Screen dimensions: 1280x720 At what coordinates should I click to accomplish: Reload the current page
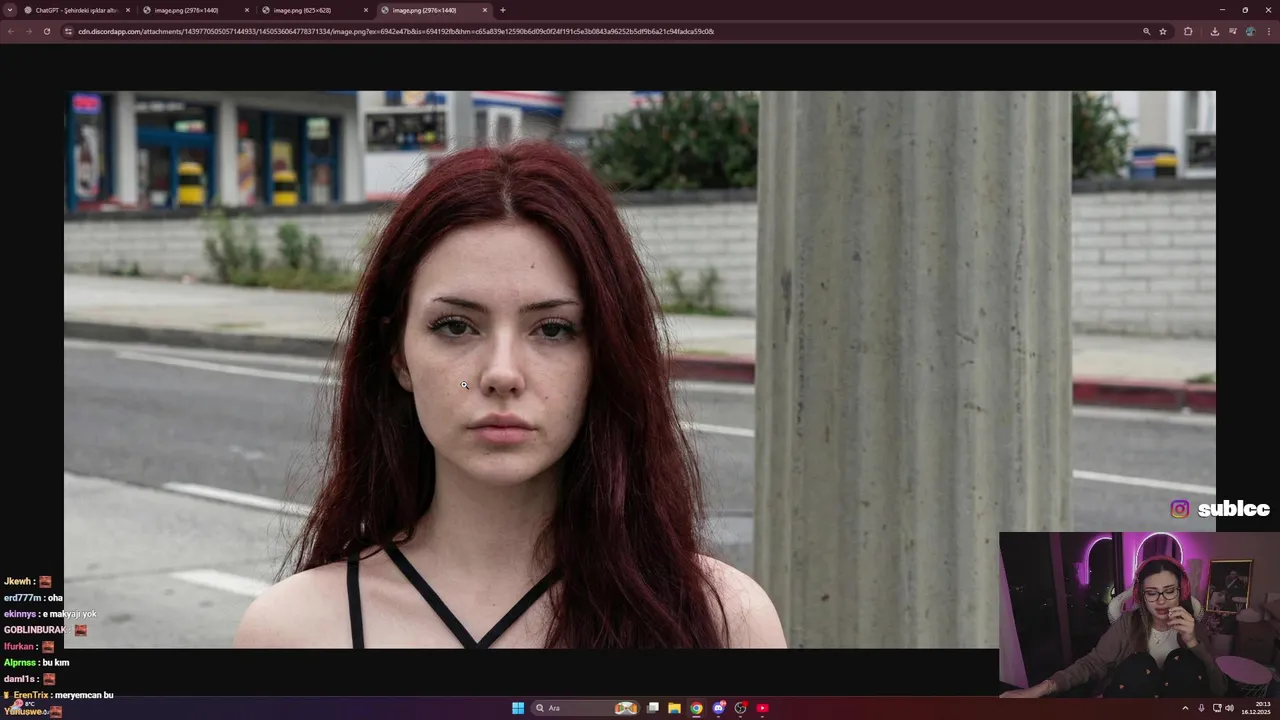46,31
